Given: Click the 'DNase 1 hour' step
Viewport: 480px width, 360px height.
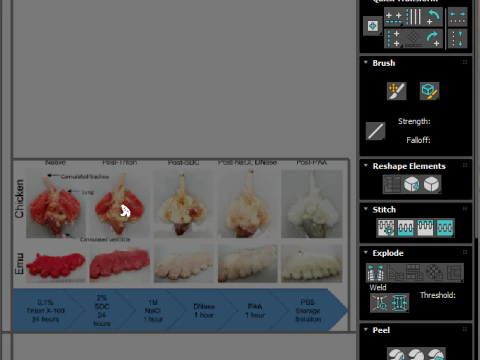Looking at the screenshot, I should (204, 311).
